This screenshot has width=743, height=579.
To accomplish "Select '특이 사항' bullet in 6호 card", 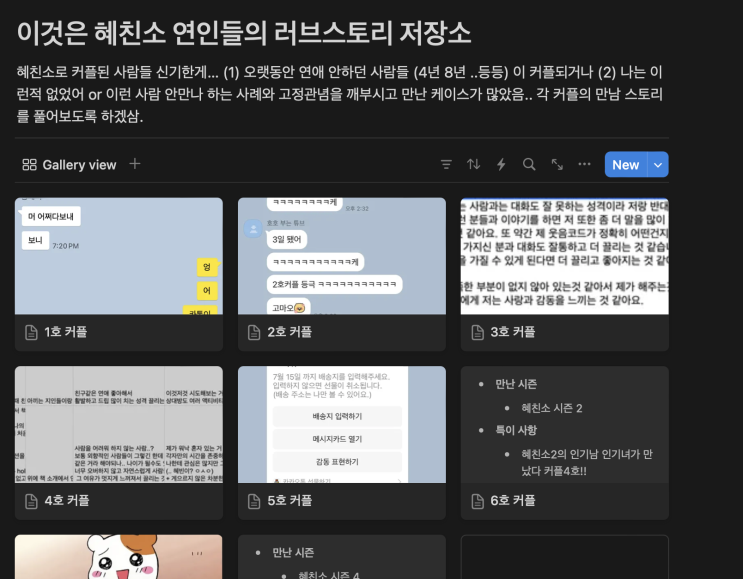I will click(x=516, y=430).
